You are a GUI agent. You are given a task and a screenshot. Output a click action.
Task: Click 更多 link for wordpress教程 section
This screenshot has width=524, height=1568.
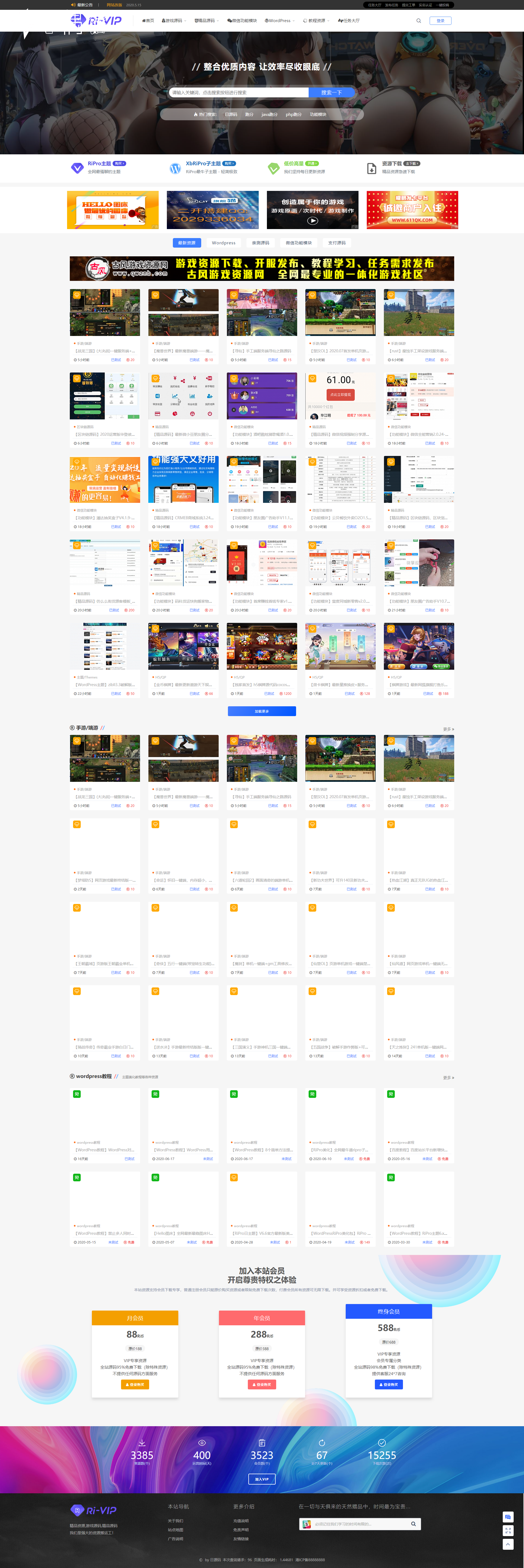[448, 1078]
